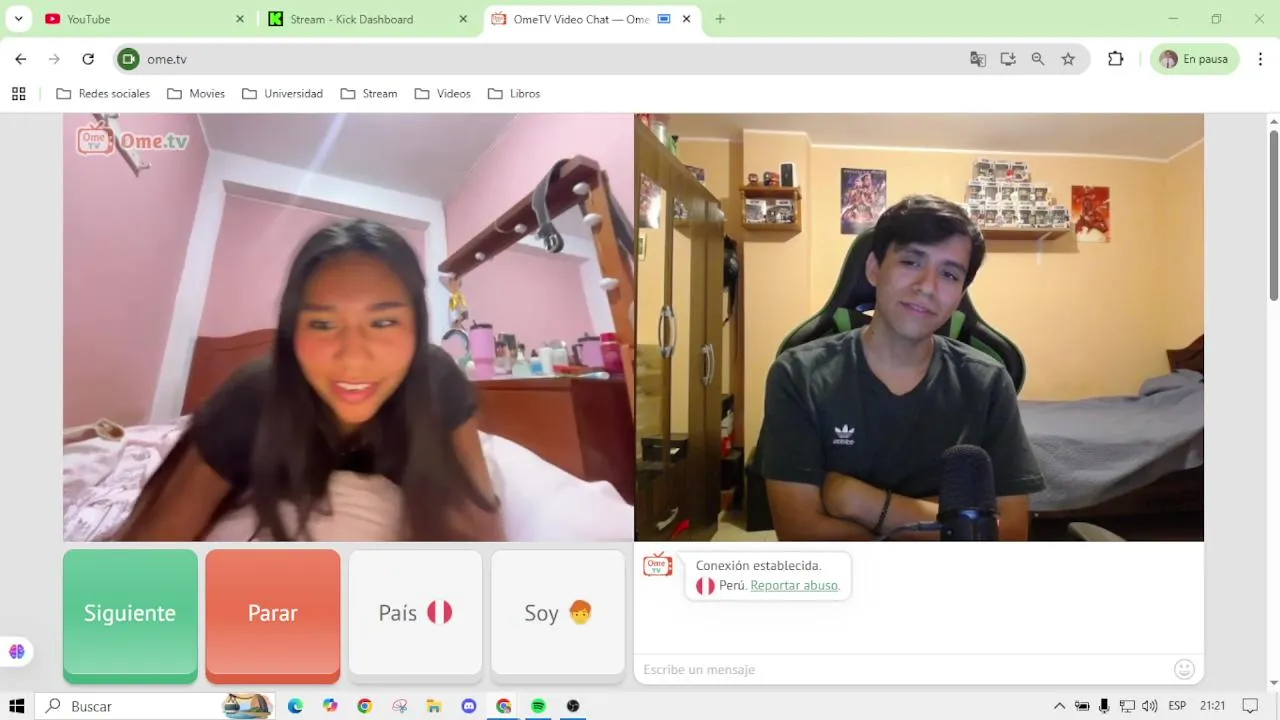Open the apps grid in bookmarks bar
Viewport: 1280px width, 720px height.
coord(18,94)
